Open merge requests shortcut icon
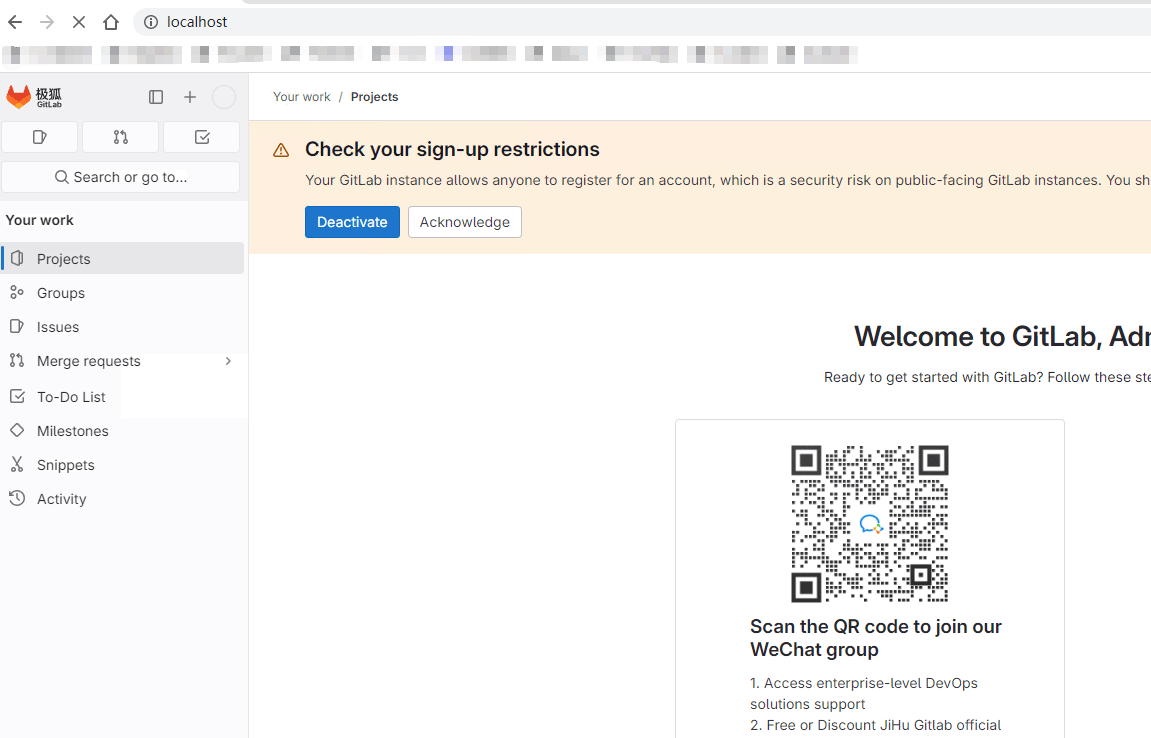Image resolution: width=1151 pixels, height=738 pixels. pos(120,137)
